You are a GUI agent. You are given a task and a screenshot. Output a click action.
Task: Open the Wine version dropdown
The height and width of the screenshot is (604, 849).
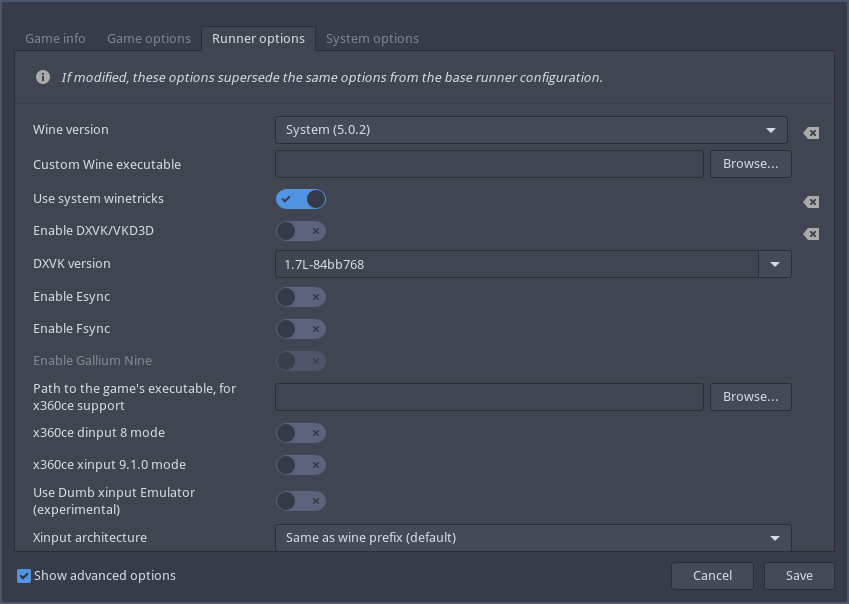click(531, 130)
